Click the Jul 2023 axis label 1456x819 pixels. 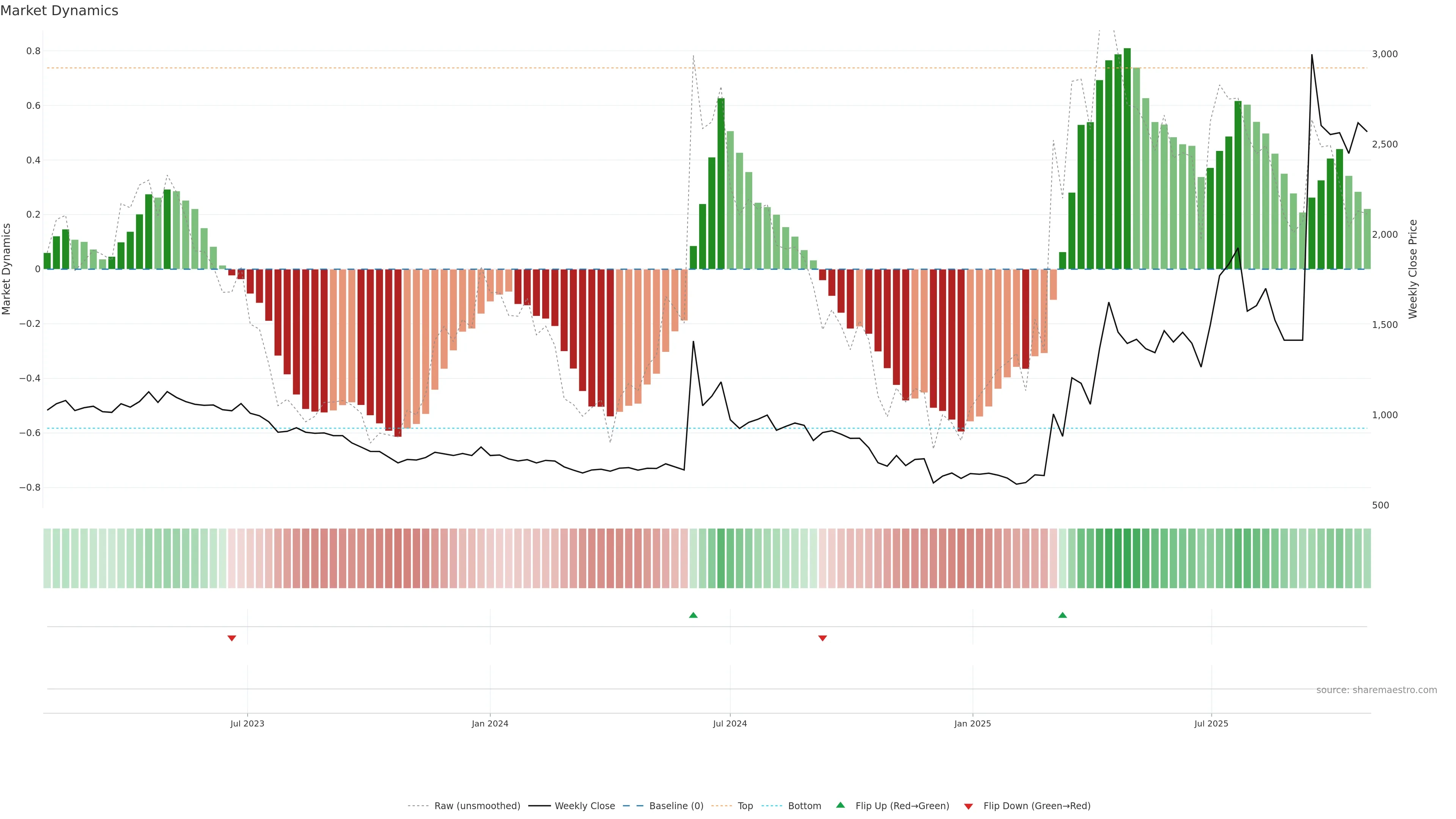tap(247, 723)
